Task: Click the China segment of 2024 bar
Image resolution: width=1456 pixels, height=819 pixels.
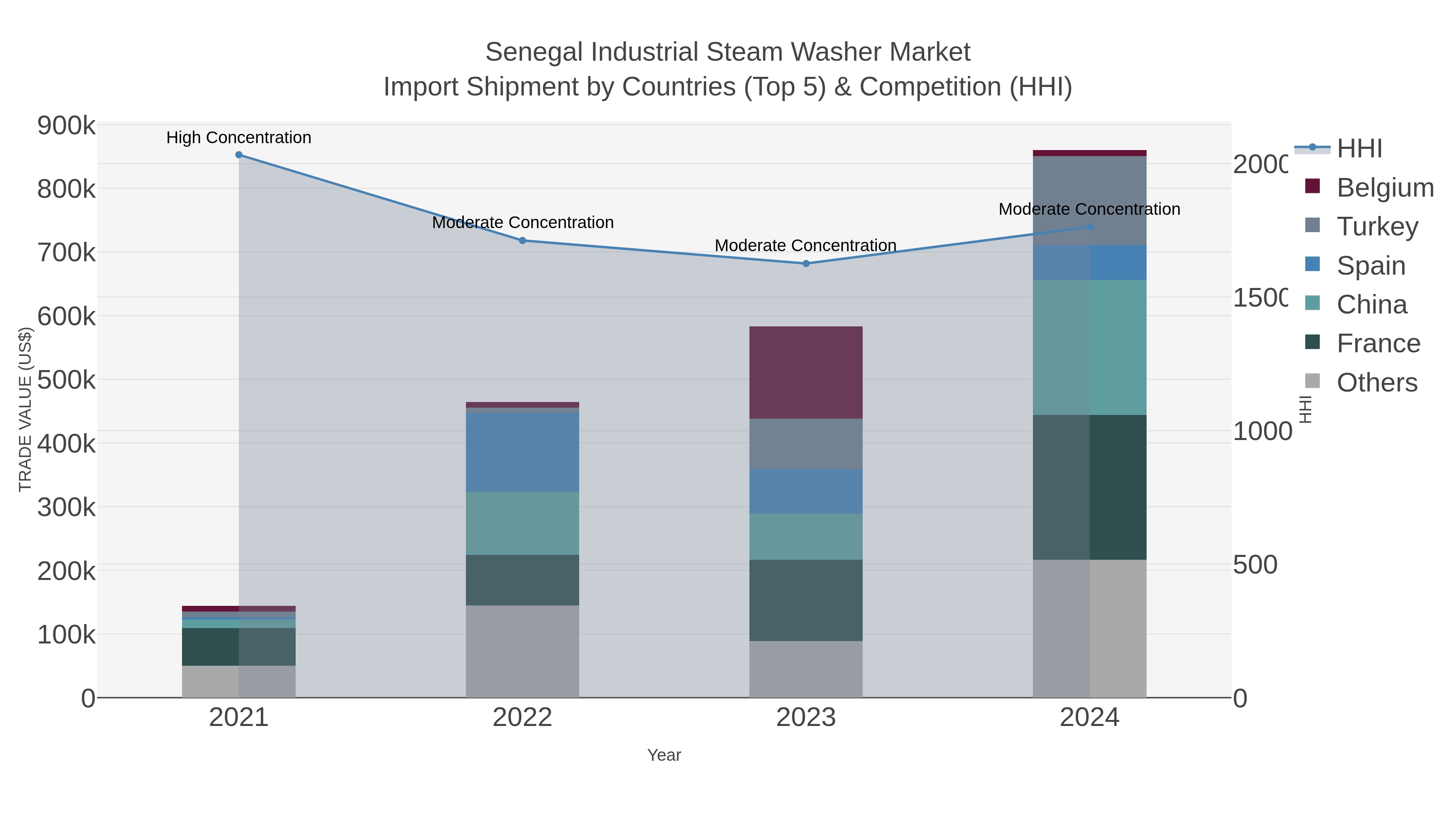Action: coord(1090,347)
